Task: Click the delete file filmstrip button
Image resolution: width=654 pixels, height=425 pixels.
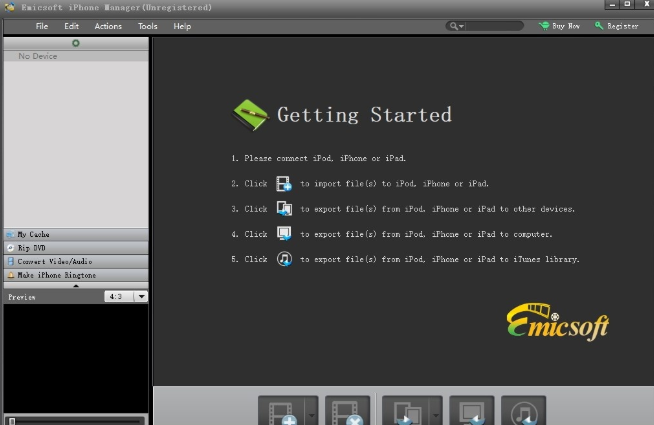Action: (347, 411)
